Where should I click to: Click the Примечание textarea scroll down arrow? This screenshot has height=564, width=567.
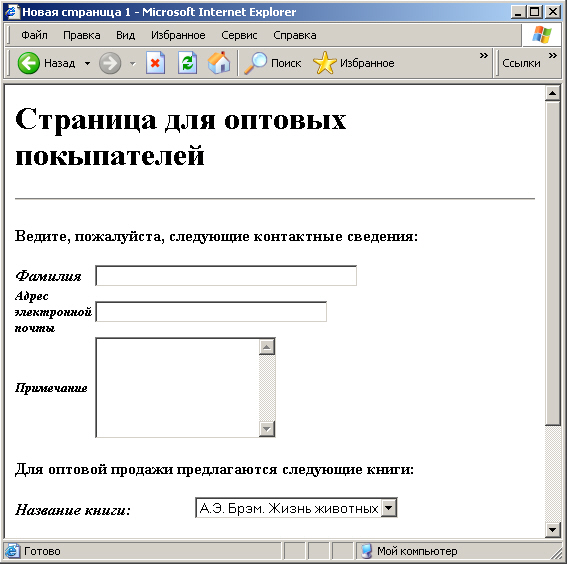267,429
